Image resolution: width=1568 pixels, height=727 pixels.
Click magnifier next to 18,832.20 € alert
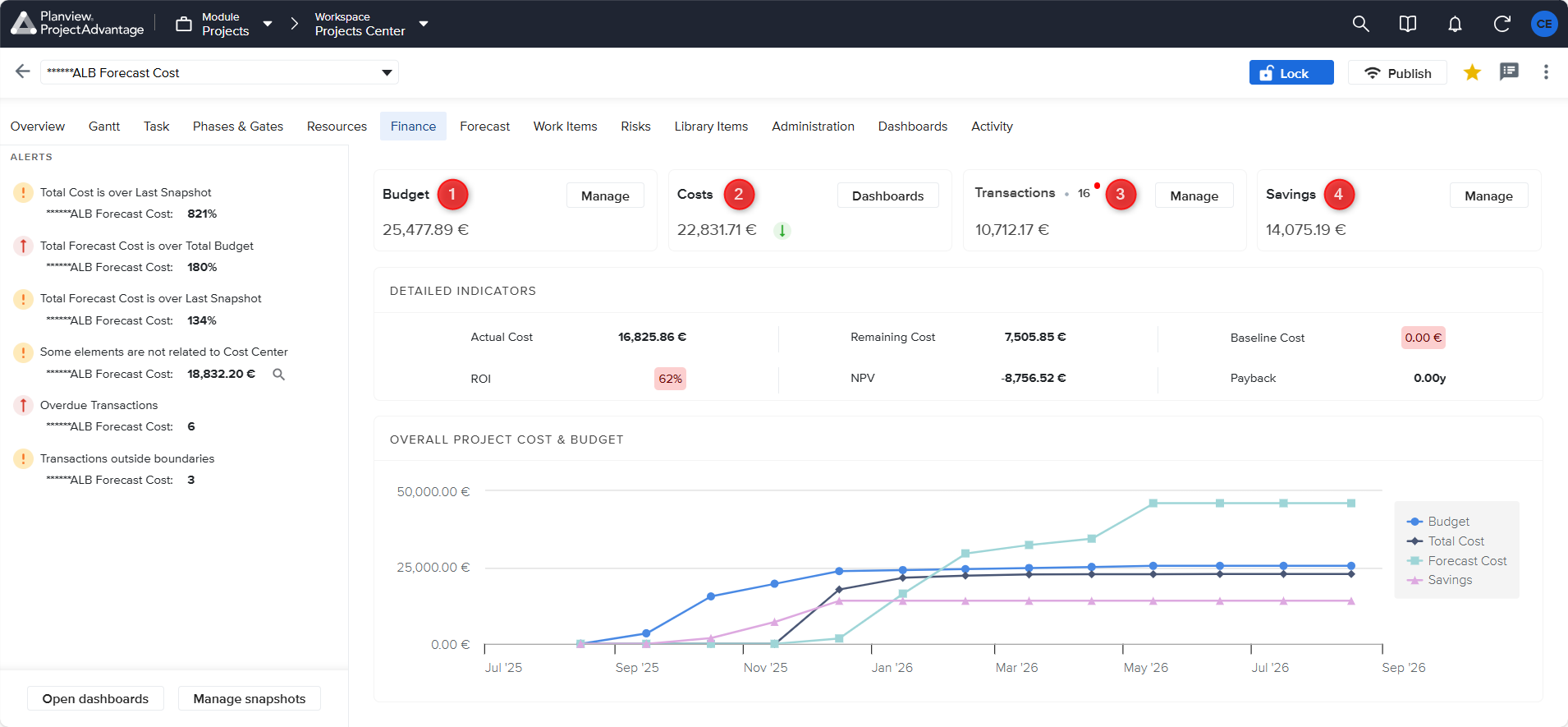(279, 375)
